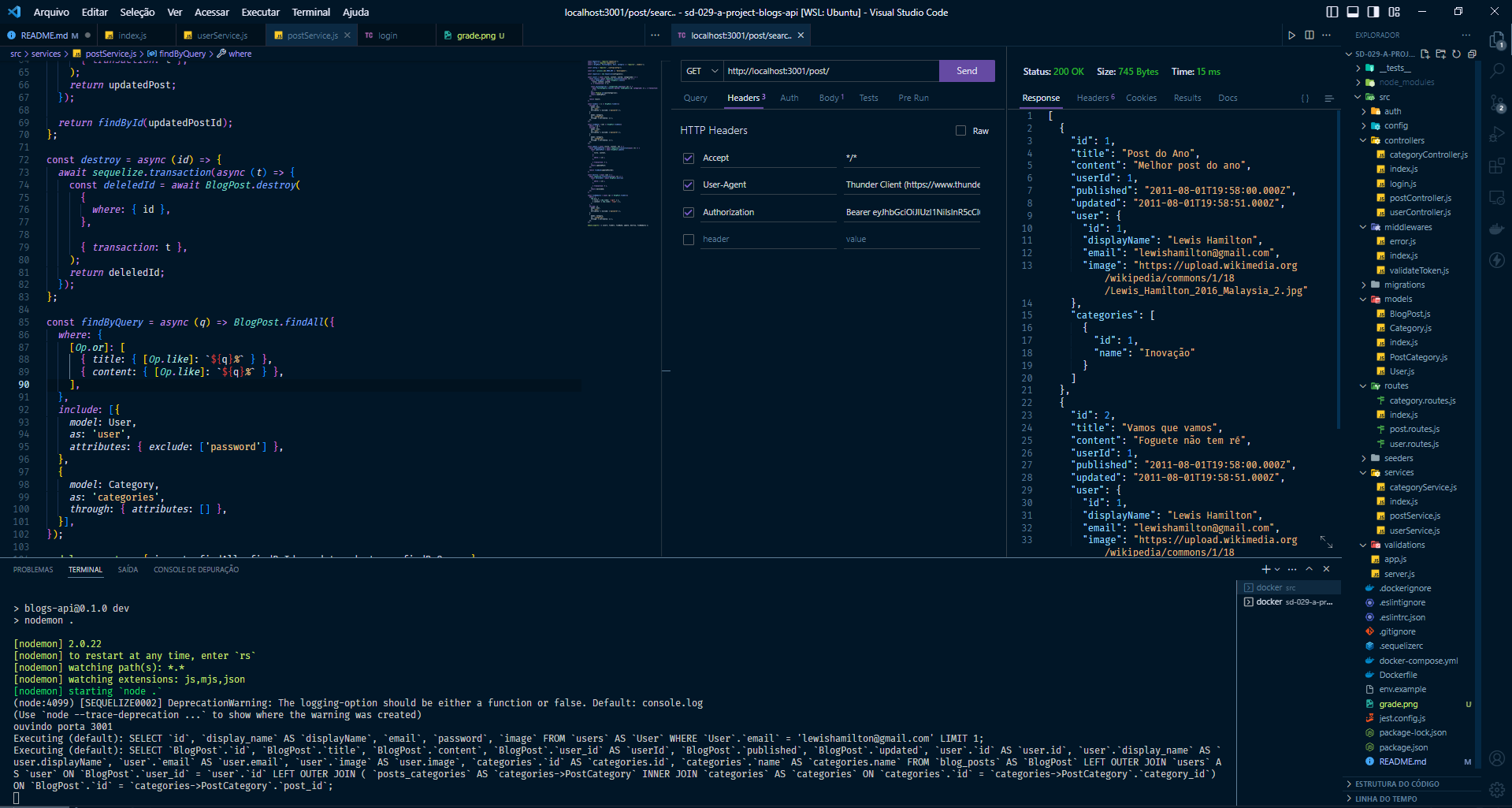Create new file in explorer header
The height and width of the screenshot is (808, 1512).
coord(1425,54)
